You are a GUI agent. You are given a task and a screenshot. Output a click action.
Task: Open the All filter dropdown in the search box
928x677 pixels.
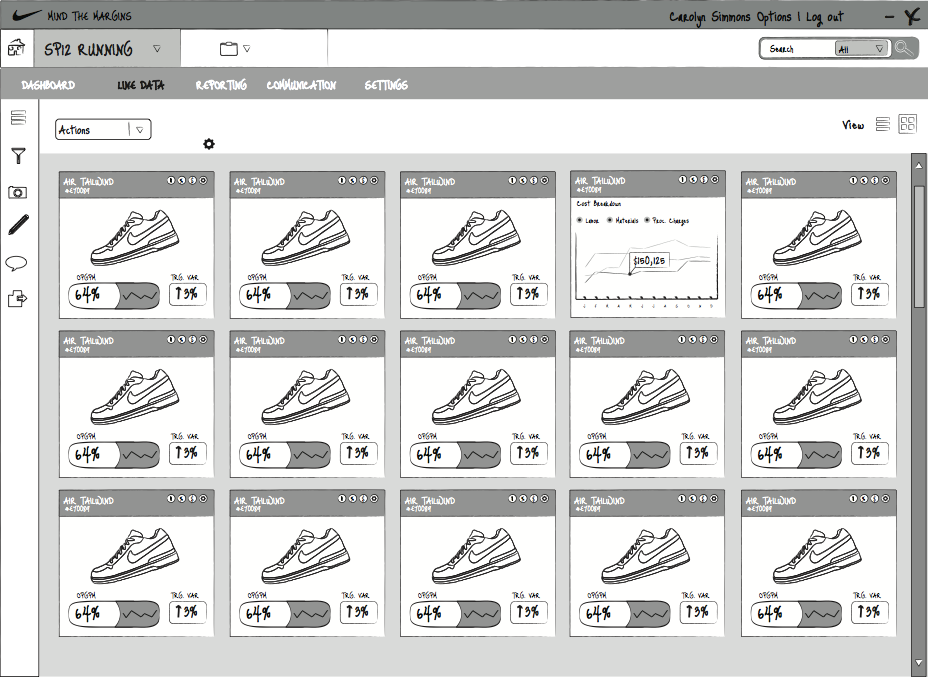(864, 47)
